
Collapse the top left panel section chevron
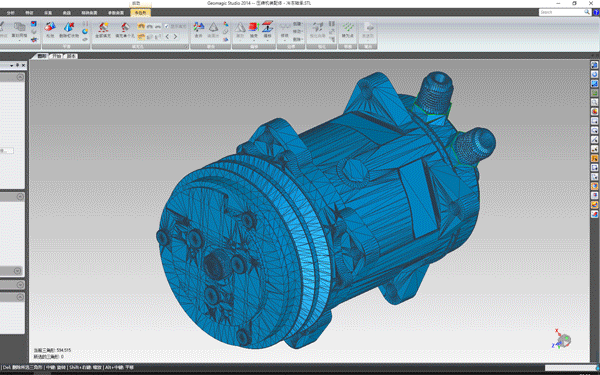point(20,77)
